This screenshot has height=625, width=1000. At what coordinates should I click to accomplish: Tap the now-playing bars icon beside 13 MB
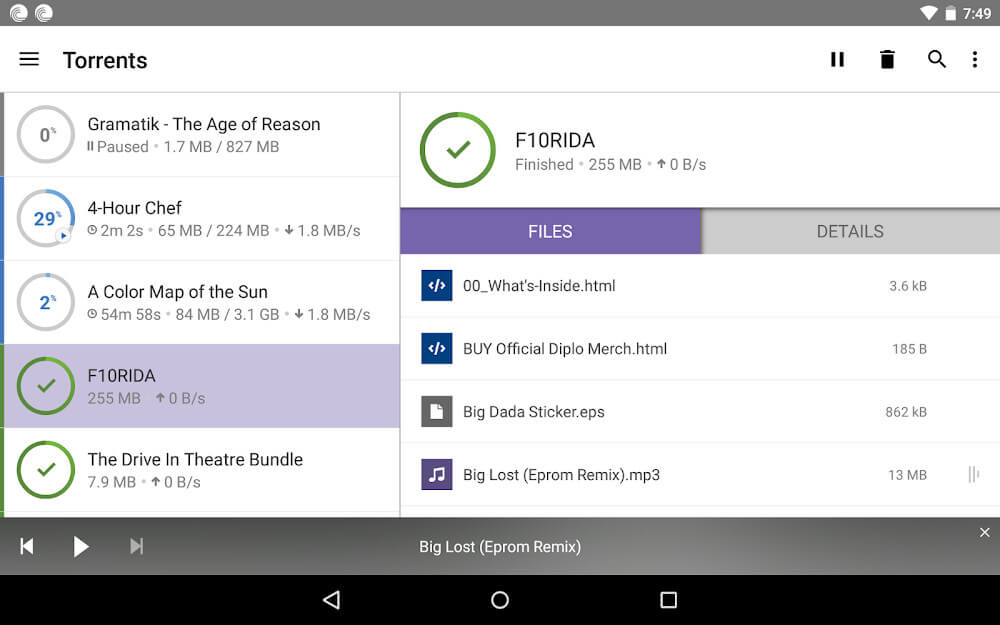[973, 474]
